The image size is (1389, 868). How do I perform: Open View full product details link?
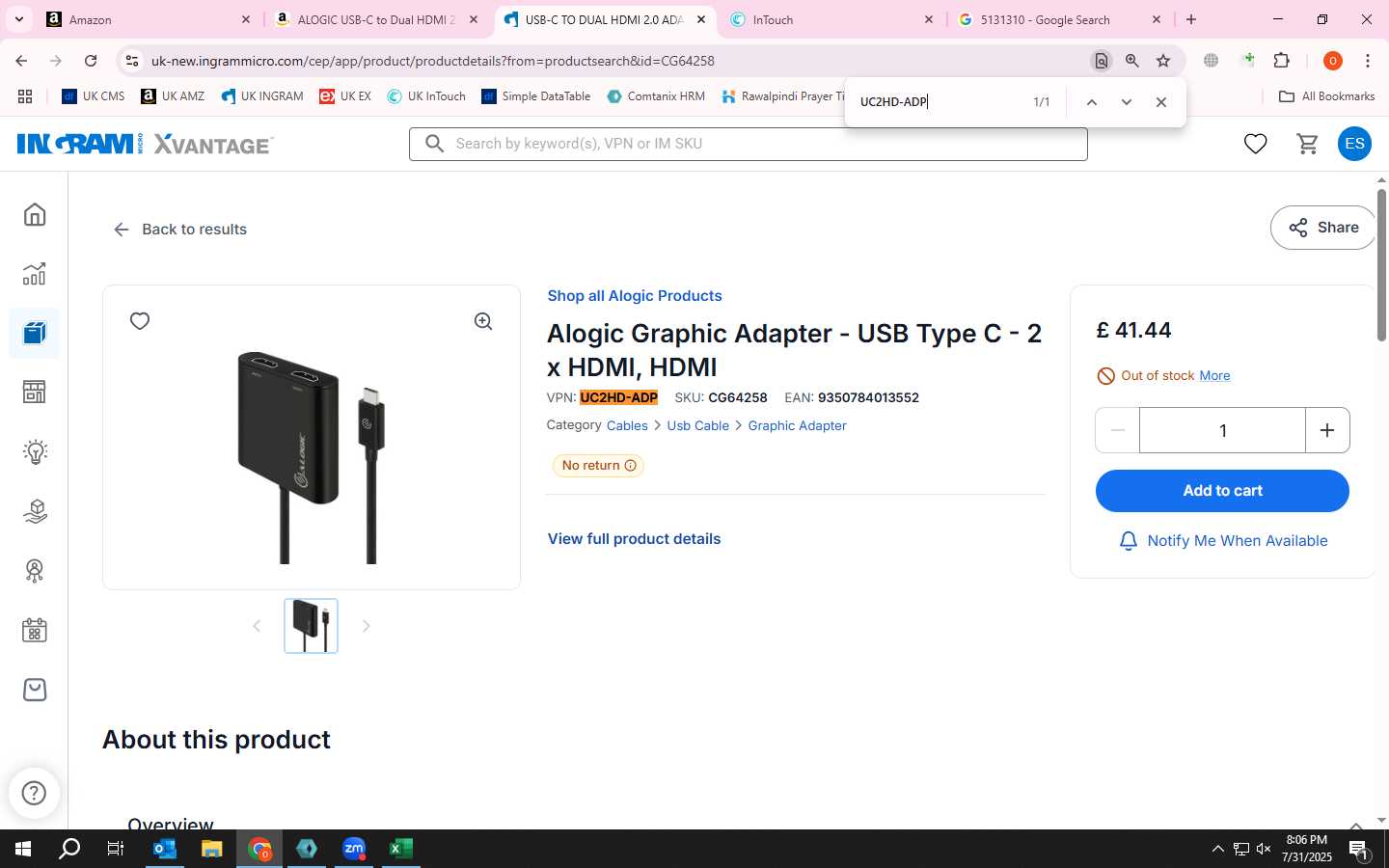pyautogui.click(x=634, y=539)
